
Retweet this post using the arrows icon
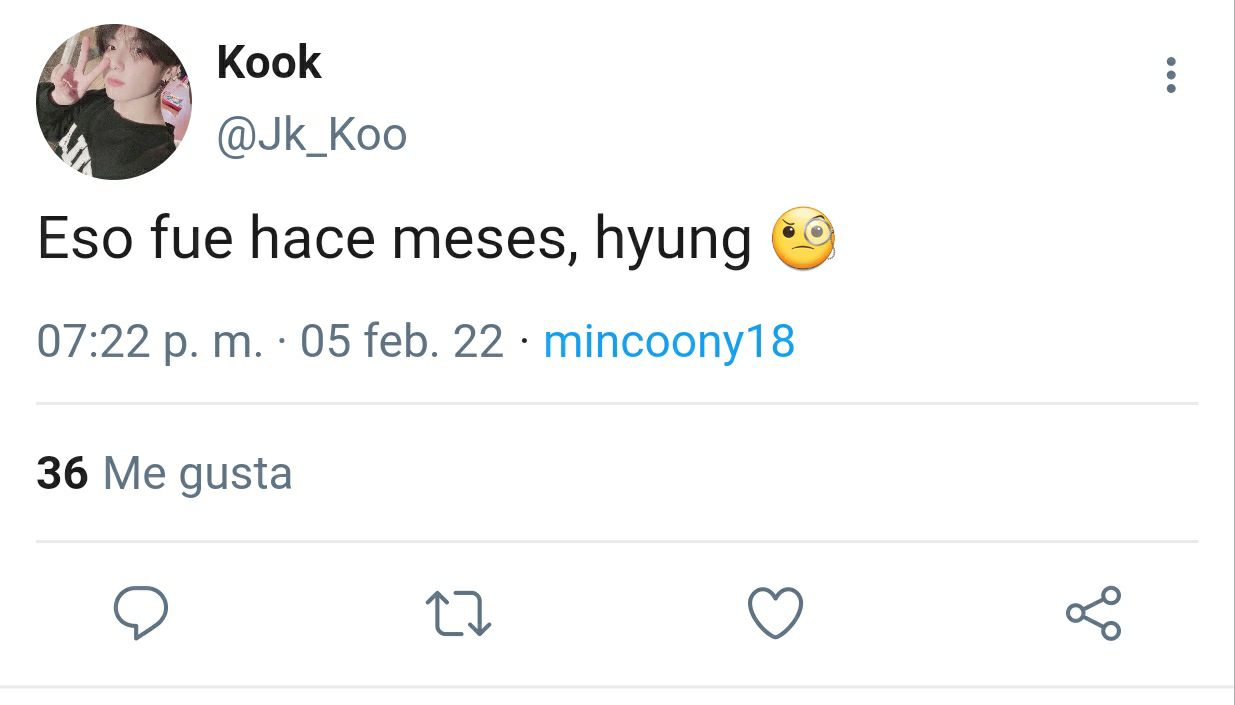click(458, 613)
